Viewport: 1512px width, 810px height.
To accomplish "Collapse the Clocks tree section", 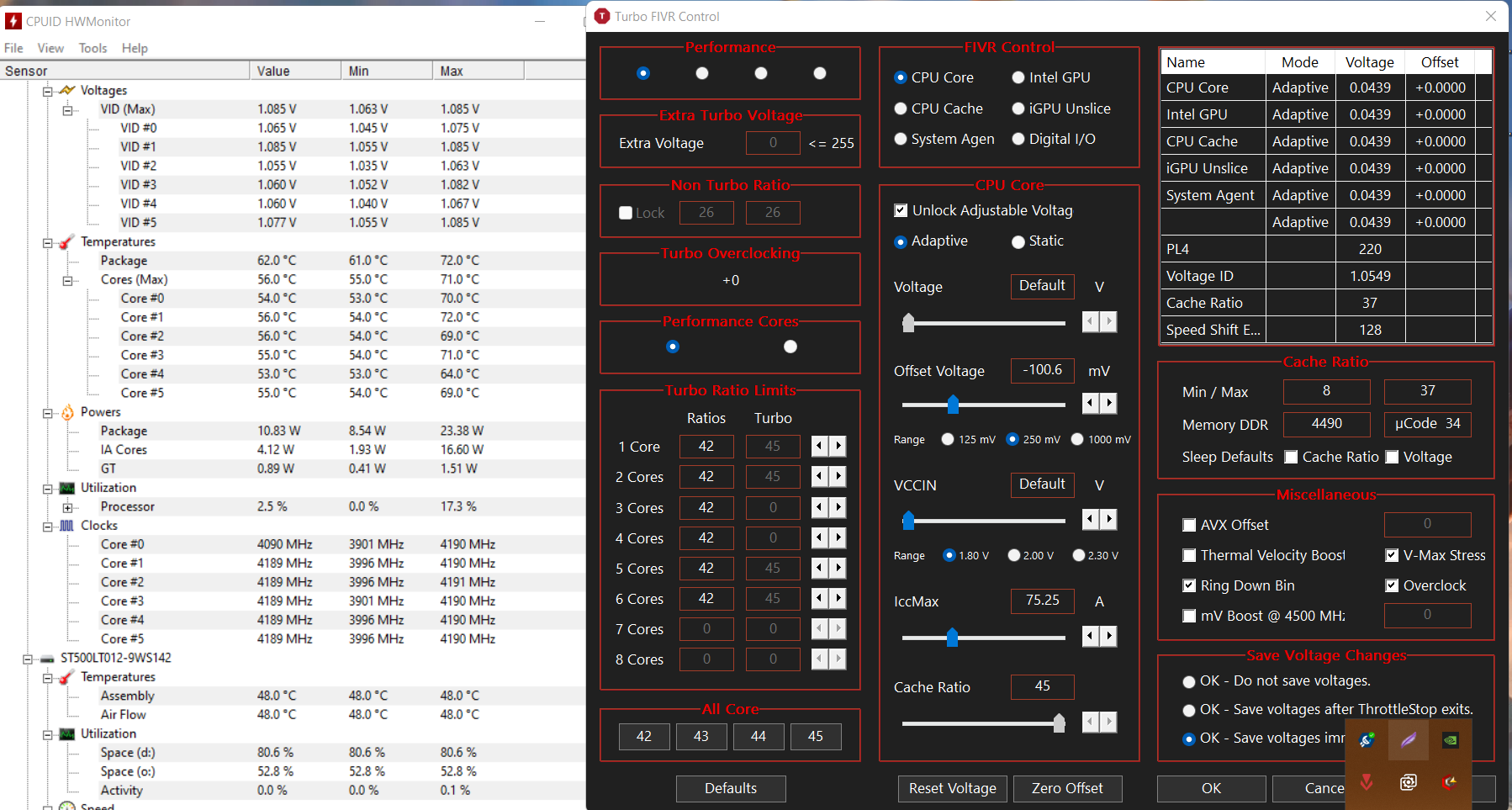I will point(48,526).
